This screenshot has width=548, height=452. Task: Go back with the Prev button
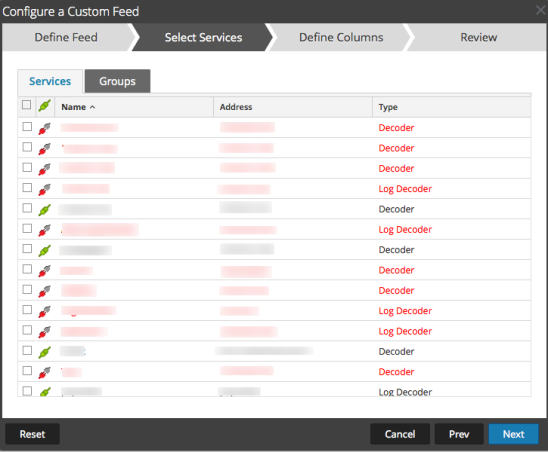(459, 434)
